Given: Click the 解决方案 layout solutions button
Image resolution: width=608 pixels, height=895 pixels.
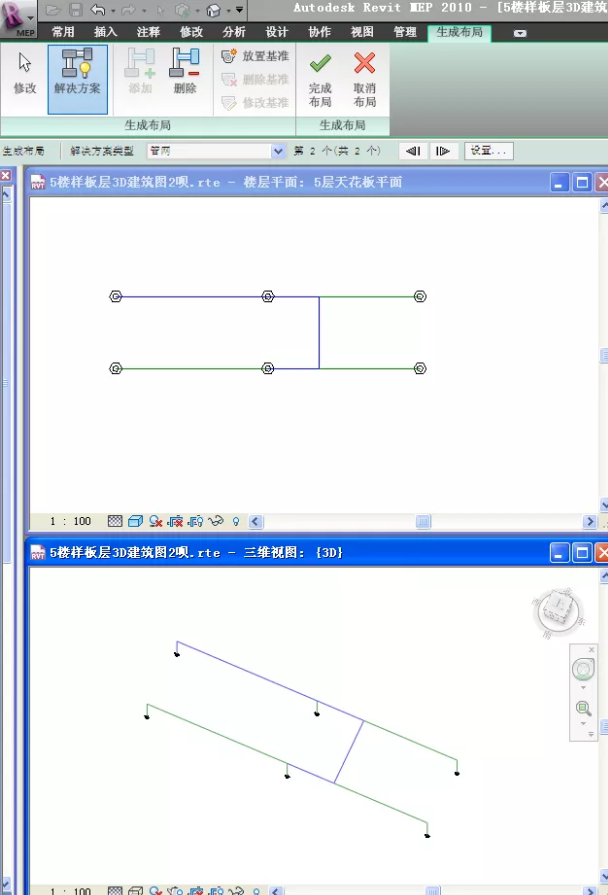Looking at the screenshot, I should (77, 79).
